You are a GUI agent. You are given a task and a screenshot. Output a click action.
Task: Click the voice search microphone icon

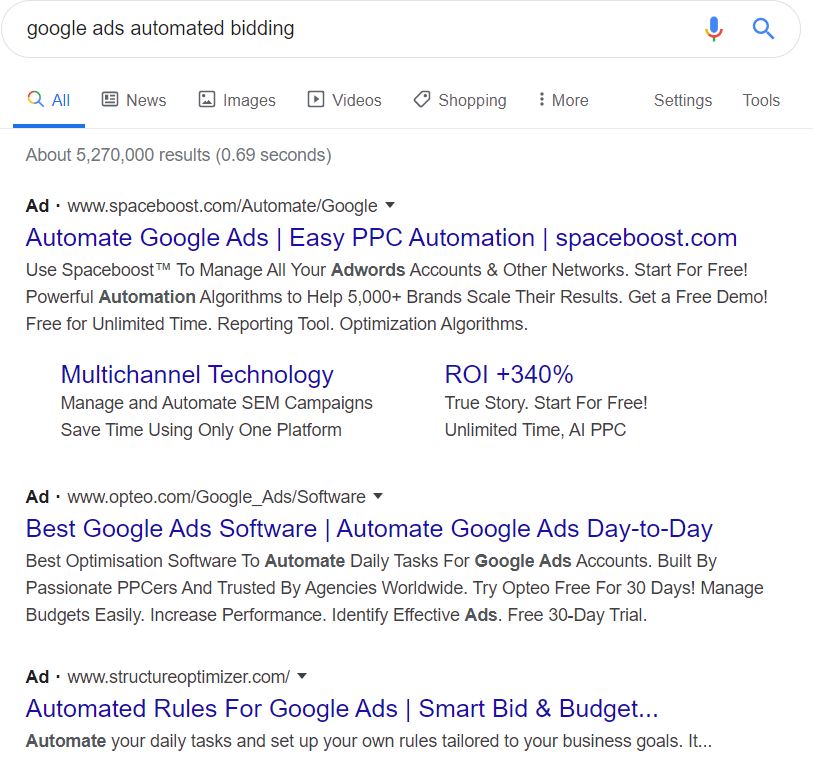pyautogui.click(x=714, y=28)
